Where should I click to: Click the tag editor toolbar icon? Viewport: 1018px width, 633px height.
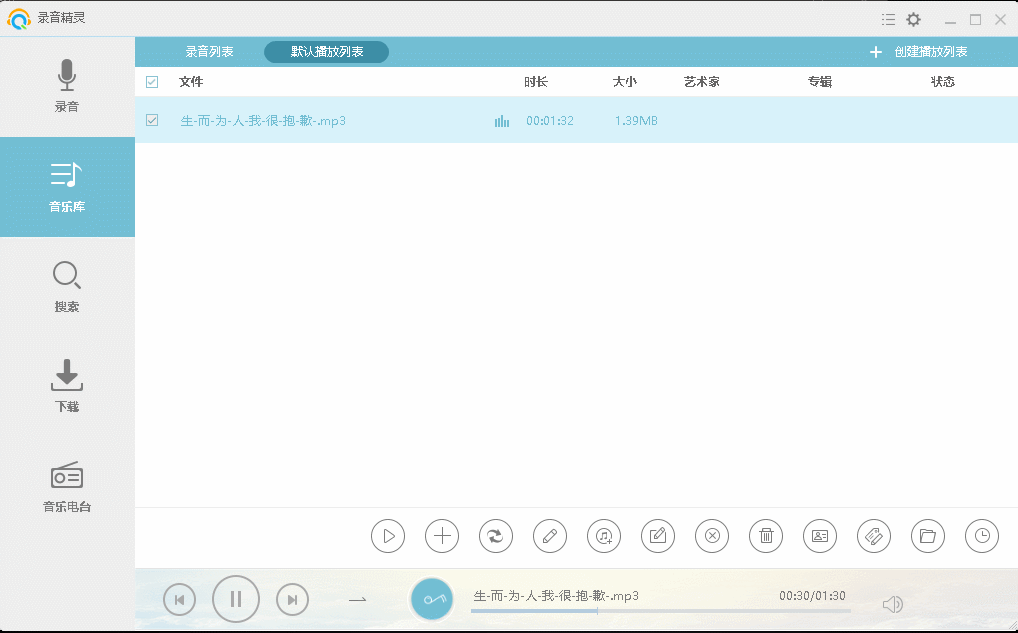tap(874, 536)
